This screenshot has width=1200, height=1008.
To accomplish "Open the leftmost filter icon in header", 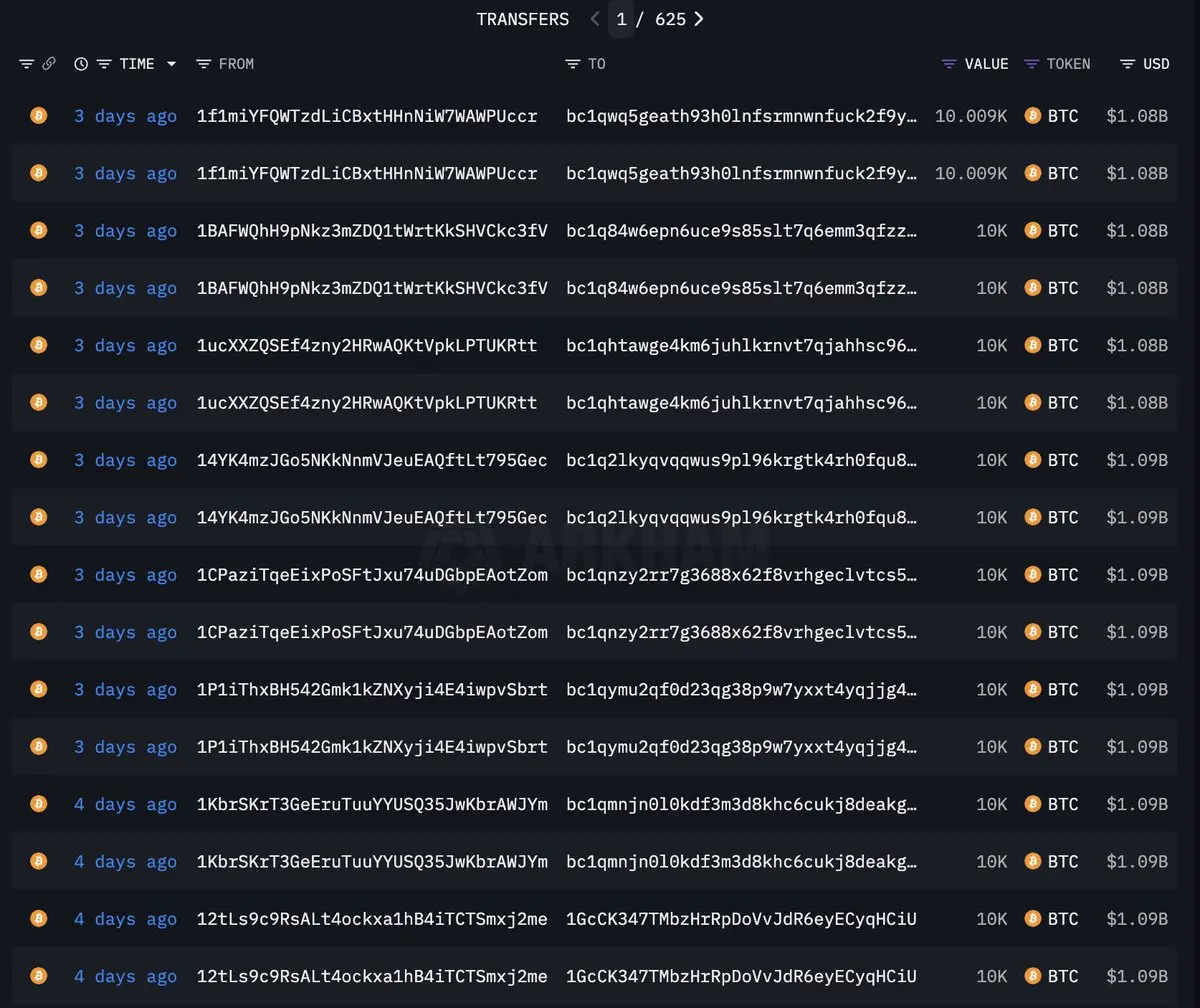I will [27, 64].
